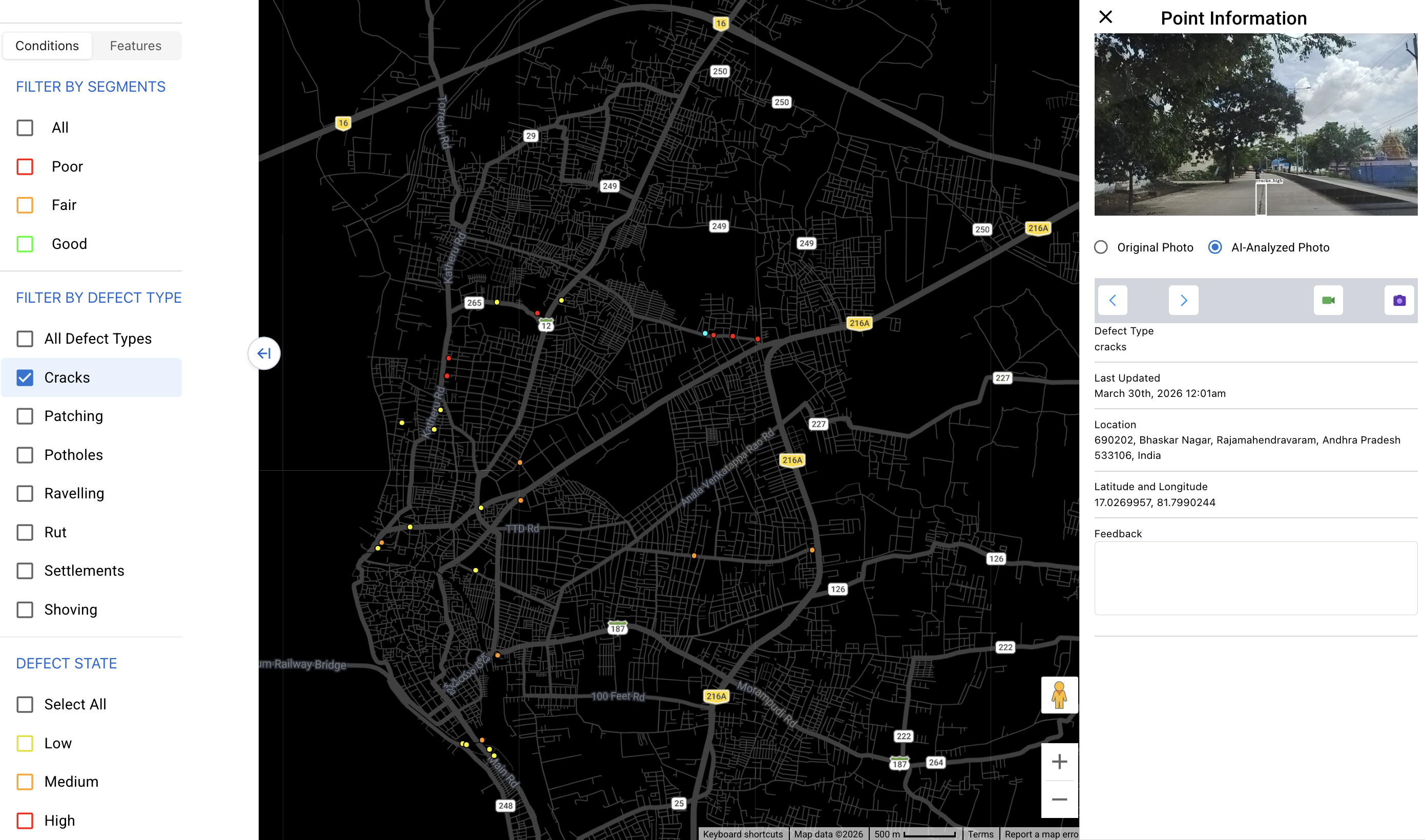The image size is (1425, 840).
Task: Close the Point Information panel
Action: tap(1105, 17)
